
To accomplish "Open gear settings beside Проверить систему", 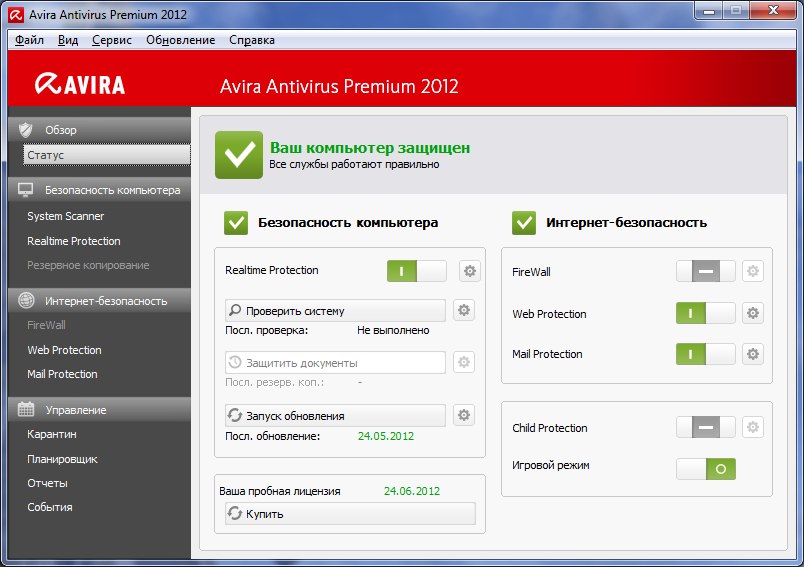I will click(x=464, y=310).
